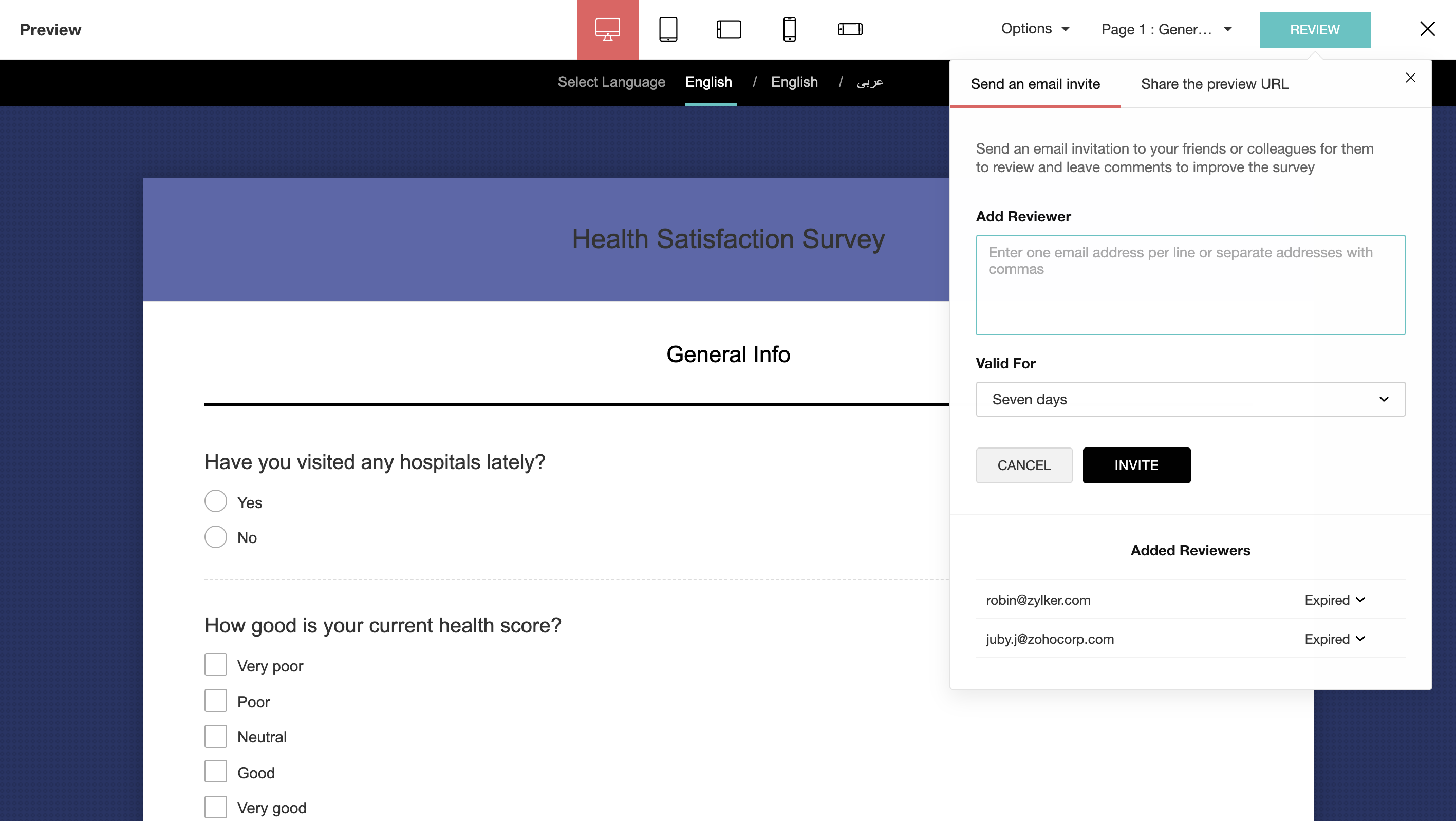Expand the Valid For Seven days dropdown
Screen dimensions: 1456x821
[1190, 400]
